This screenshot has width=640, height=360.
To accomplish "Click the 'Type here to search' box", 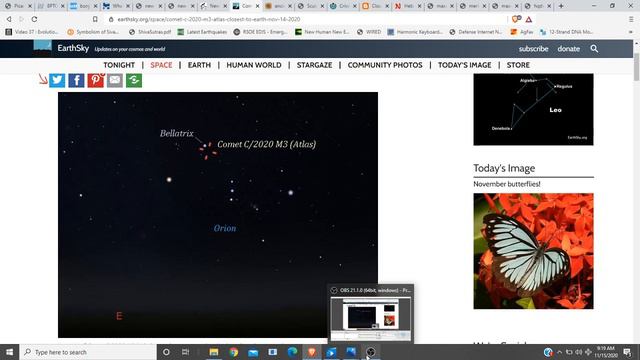I will tap(88, 352).
